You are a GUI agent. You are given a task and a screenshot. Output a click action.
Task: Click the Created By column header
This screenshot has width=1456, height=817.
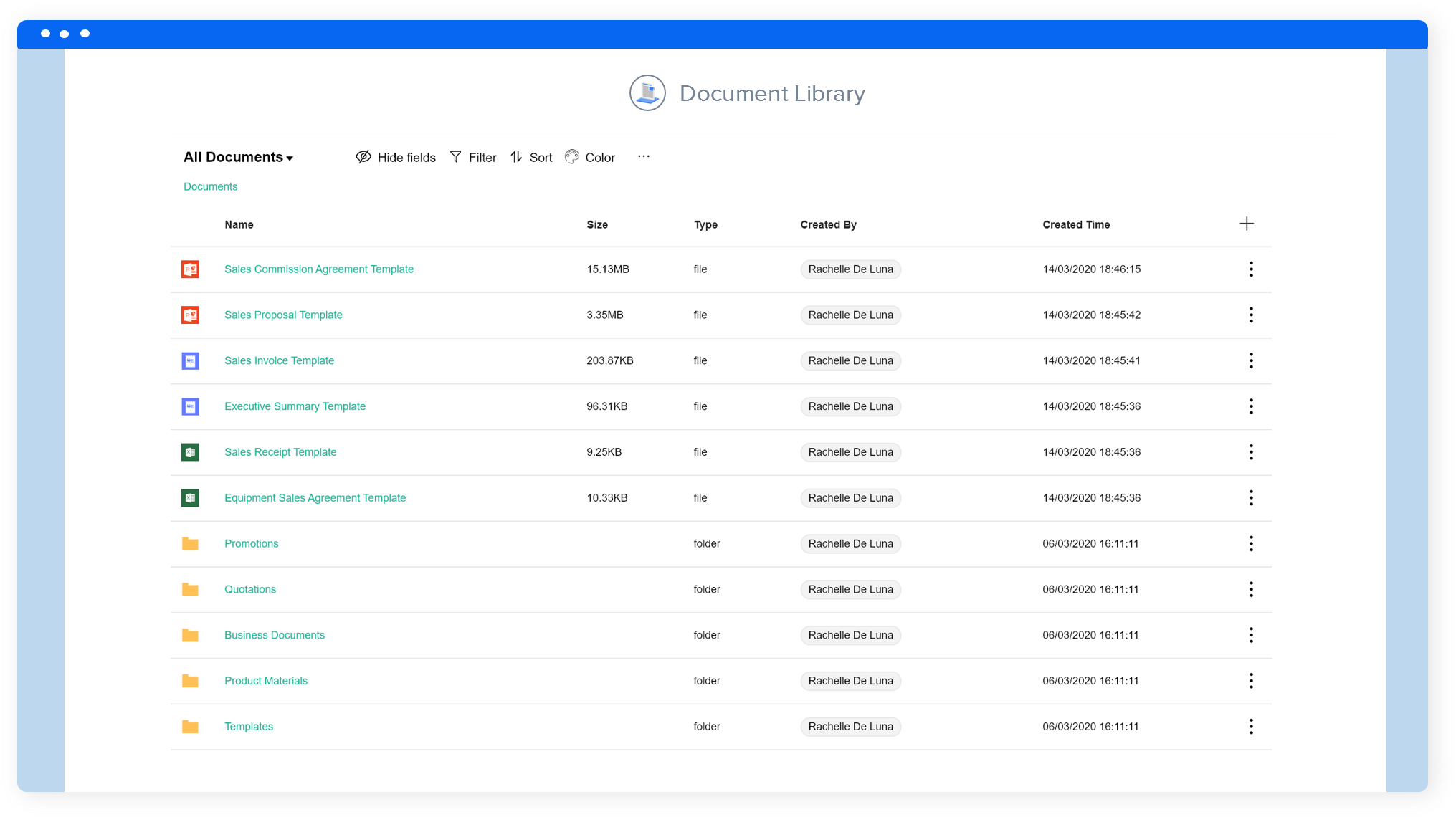(x=829, y=224)
